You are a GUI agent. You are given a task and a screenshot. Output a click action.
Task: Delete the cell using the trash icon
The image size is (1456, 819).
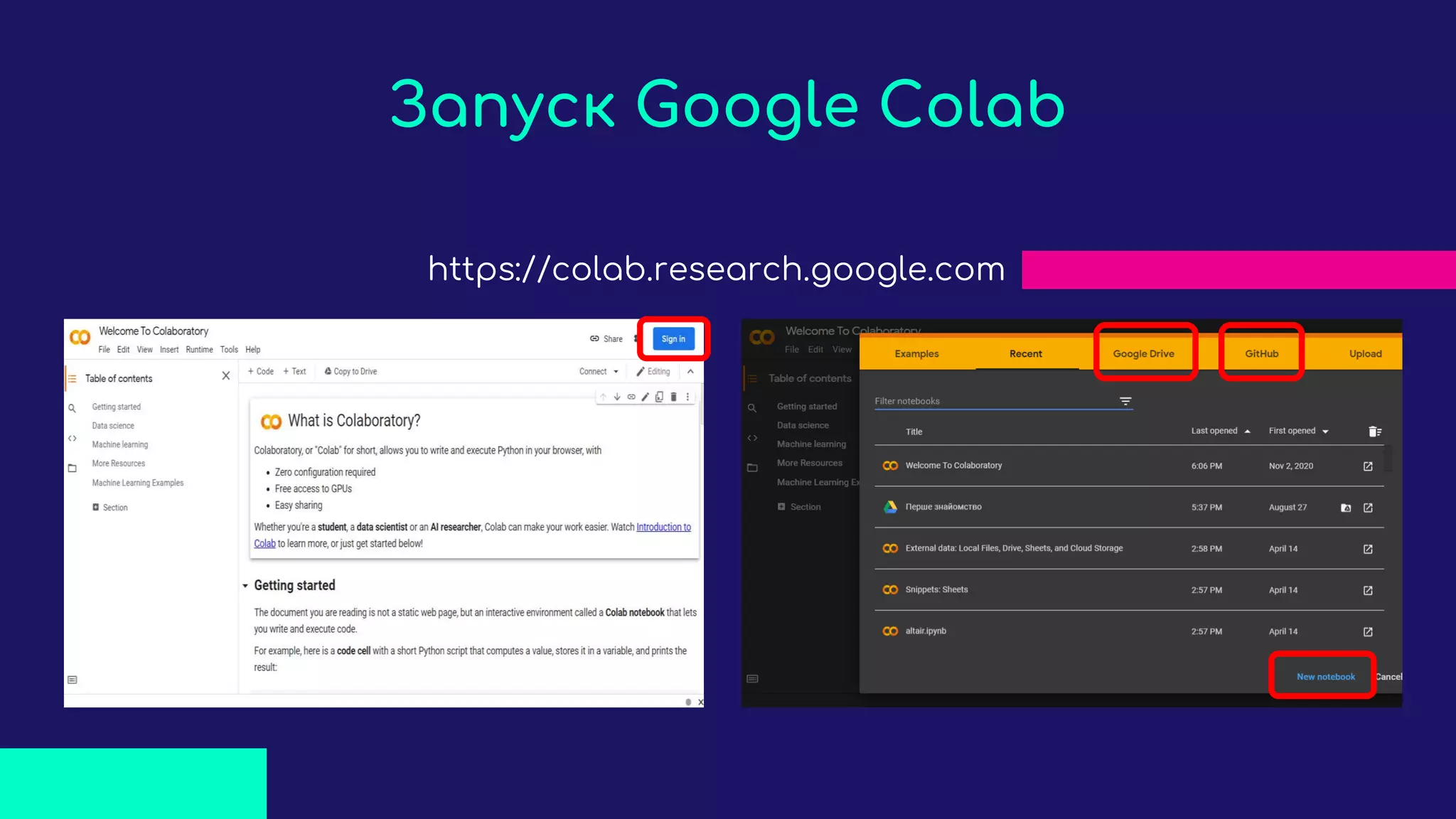pyautogui.click(x=673, y=397)
